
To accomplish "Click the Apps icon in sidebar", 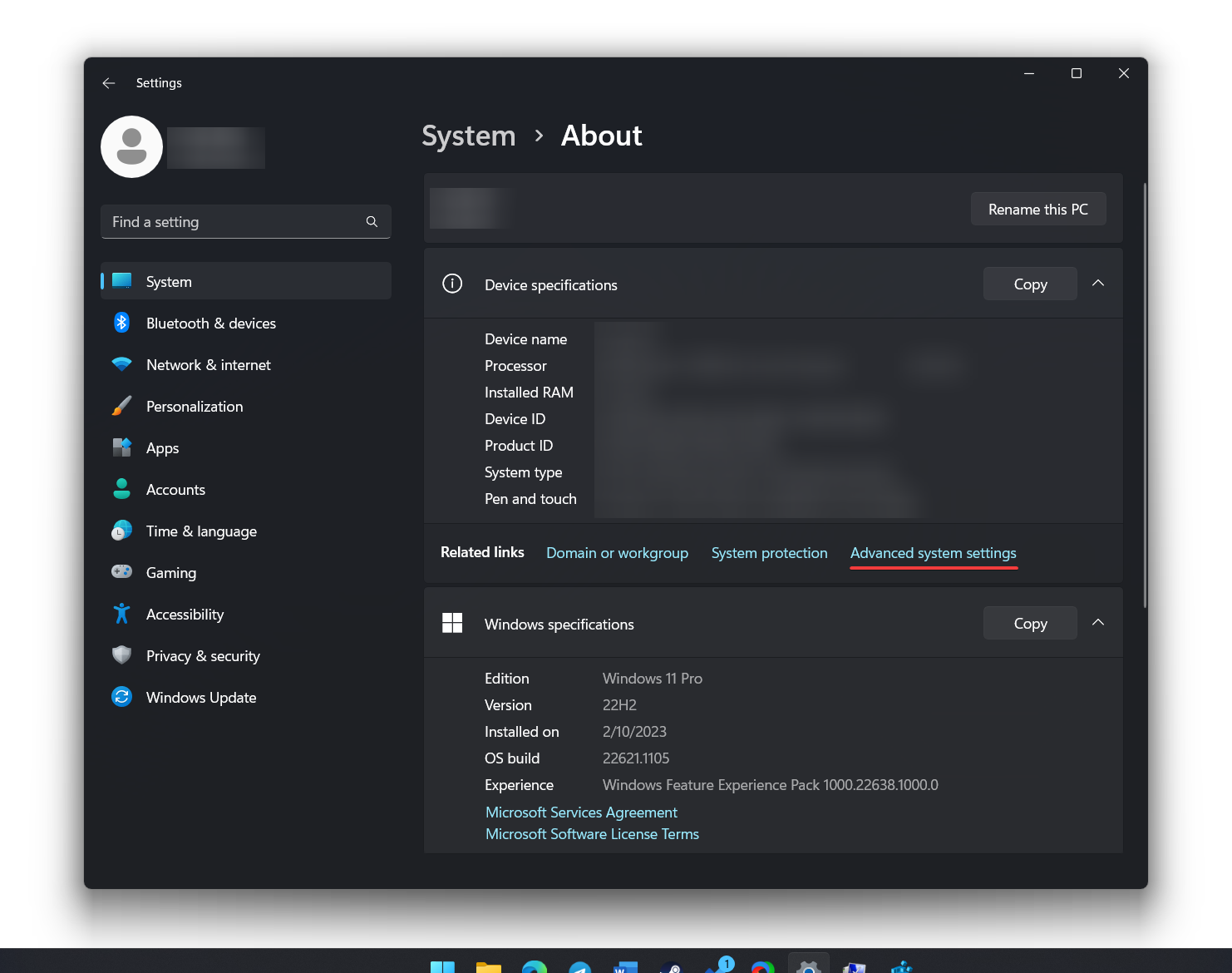I will click(121, 447).
